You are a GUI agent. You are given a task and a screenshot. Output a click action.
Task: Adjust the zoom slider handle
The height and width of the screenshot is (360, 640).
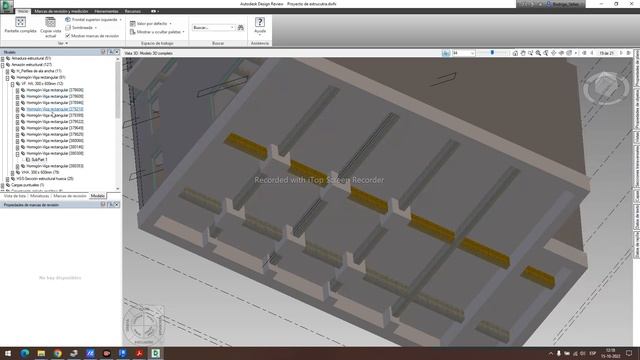[x=492, y=53]
